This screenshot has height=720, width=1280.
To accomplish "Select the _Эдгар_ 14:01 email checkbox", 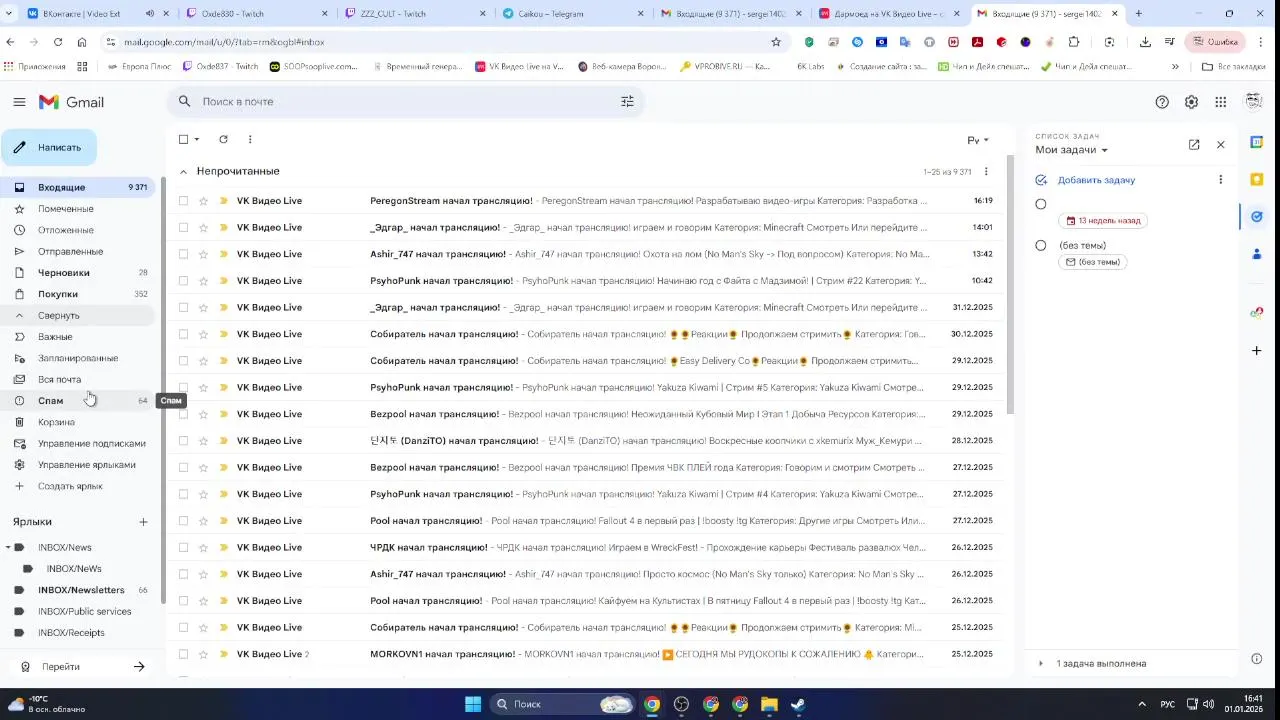I will click(183, 227).
